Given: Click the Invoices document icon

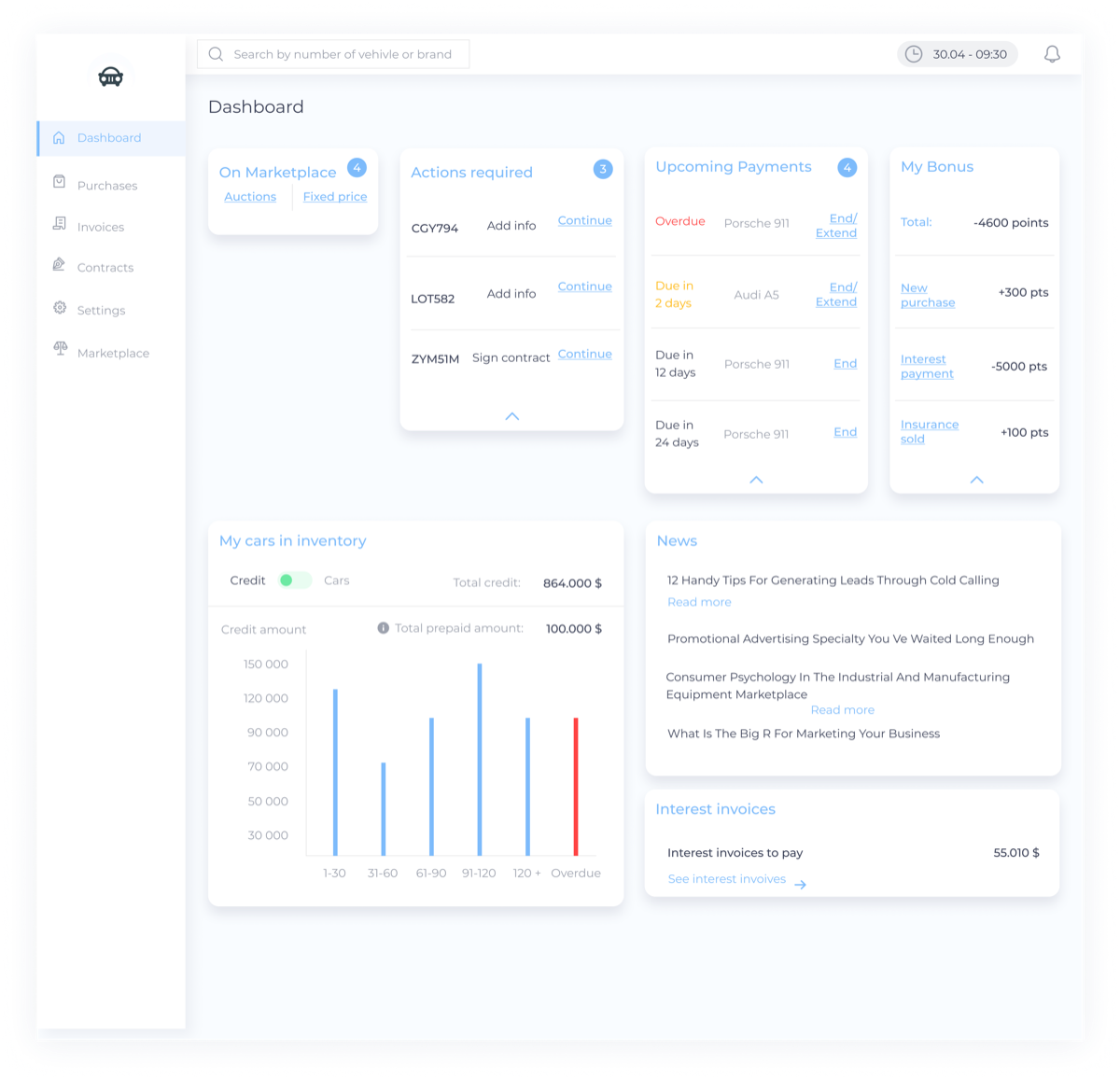Looking at the screenshot, I should coord(59,224).
